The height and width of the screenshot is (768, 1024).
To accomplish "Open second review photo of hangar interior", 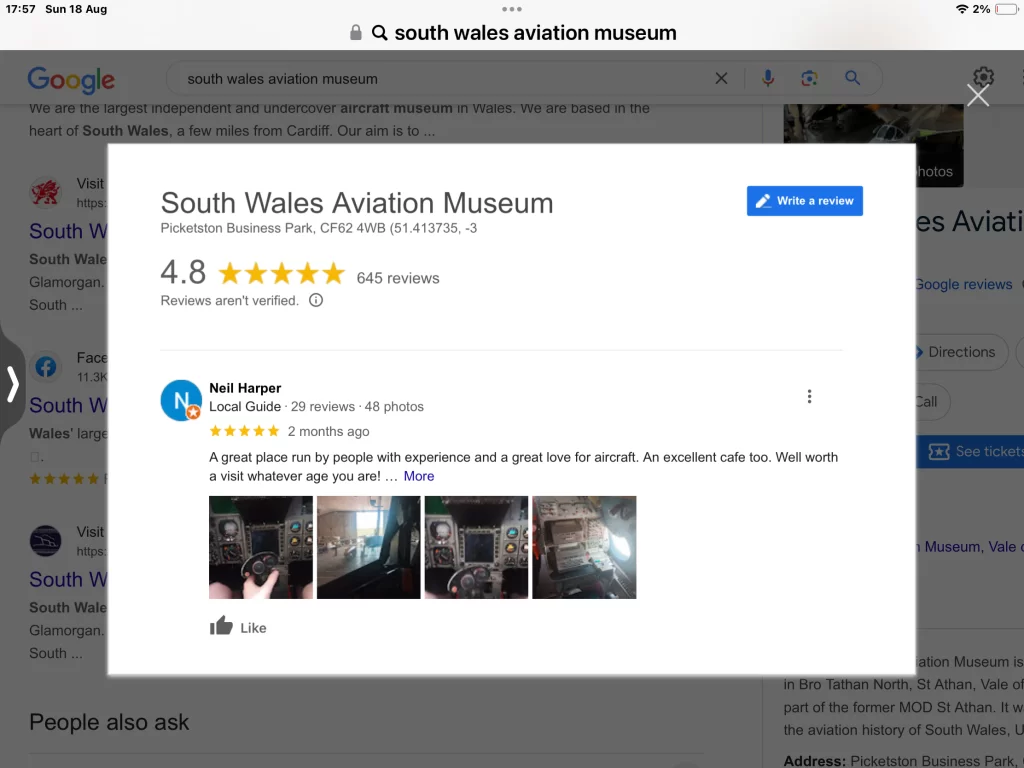I will [x=368, y=547].
